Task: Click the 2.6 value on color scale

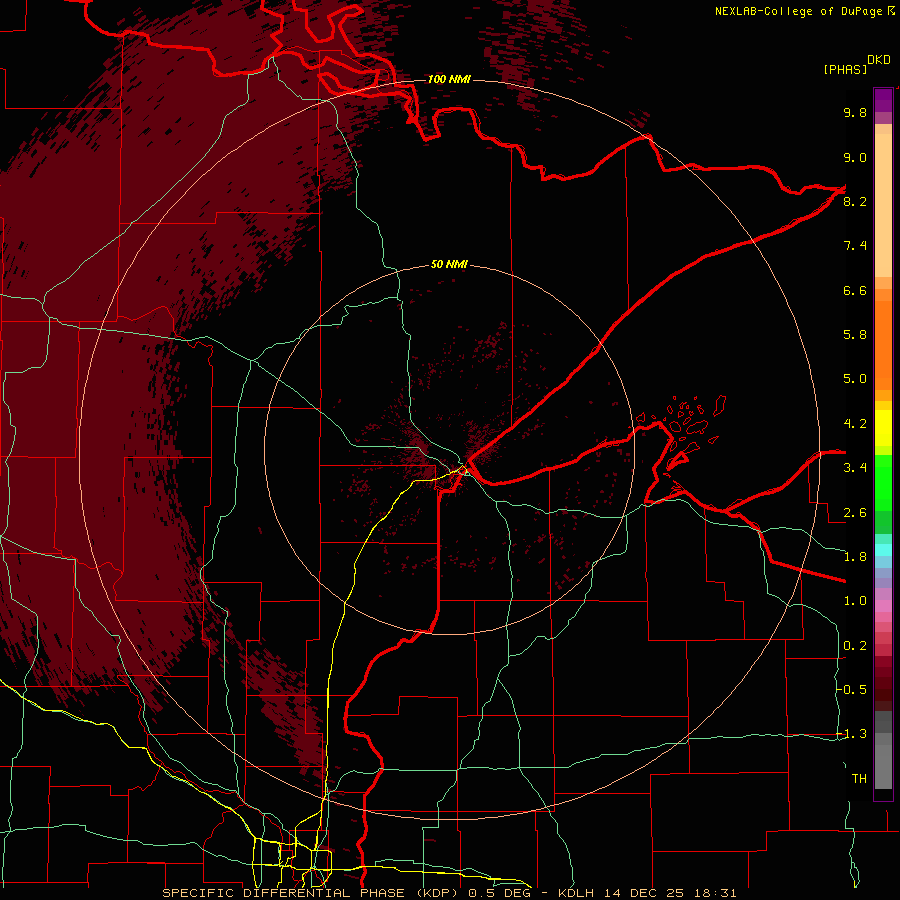Action: [x=855, y=513]
